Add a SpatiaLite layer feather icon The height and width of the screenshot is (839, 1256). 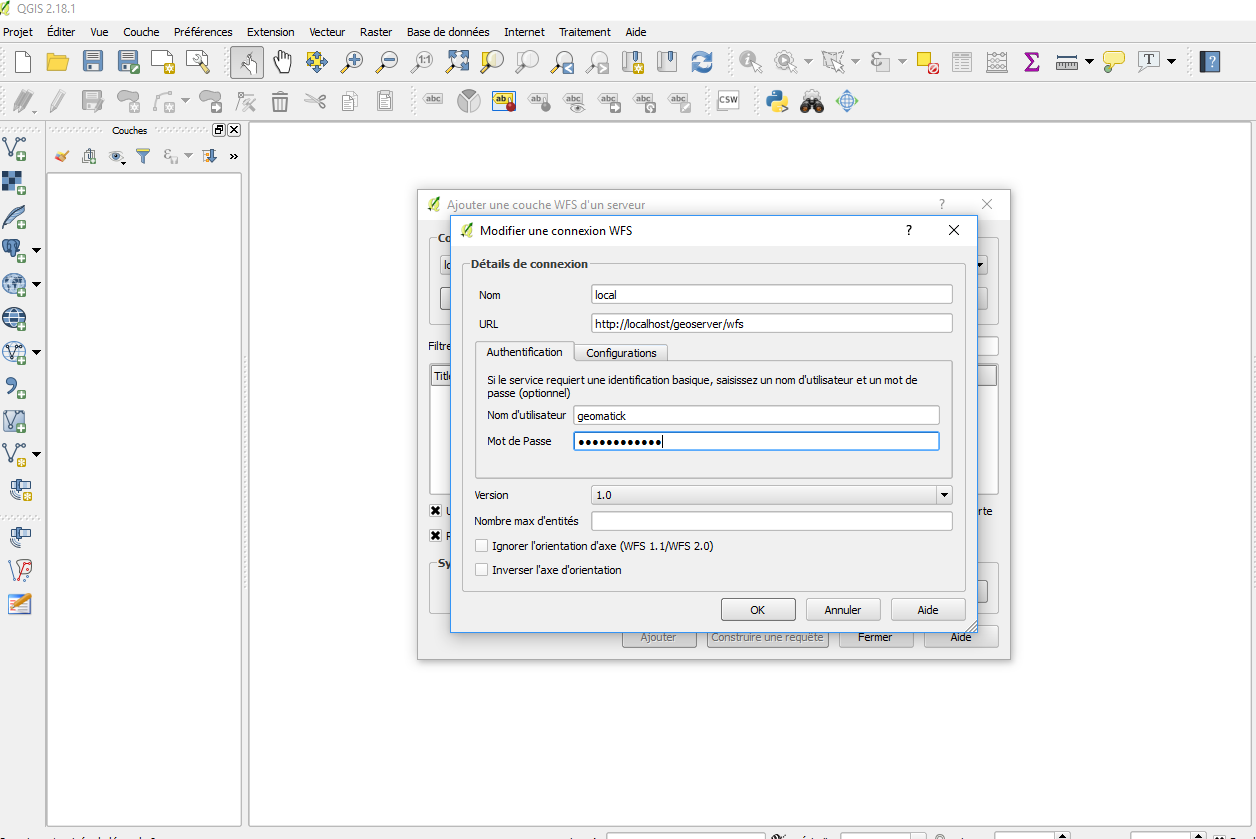[x=15, y=217]
